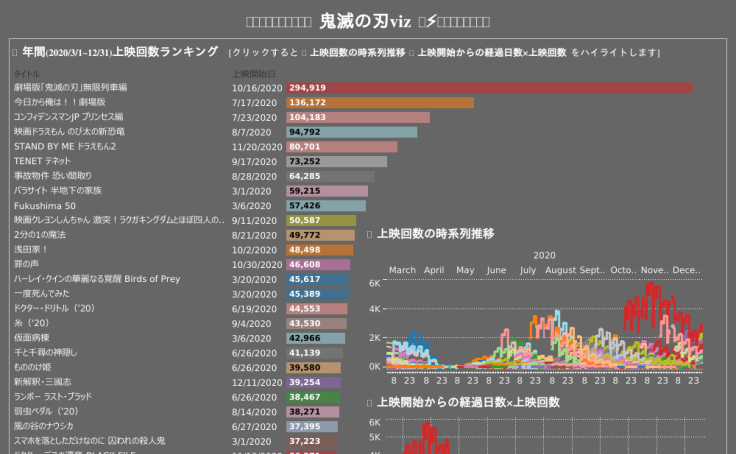Select title TENET テネット
736x454 pixels.
pos(42,161)
